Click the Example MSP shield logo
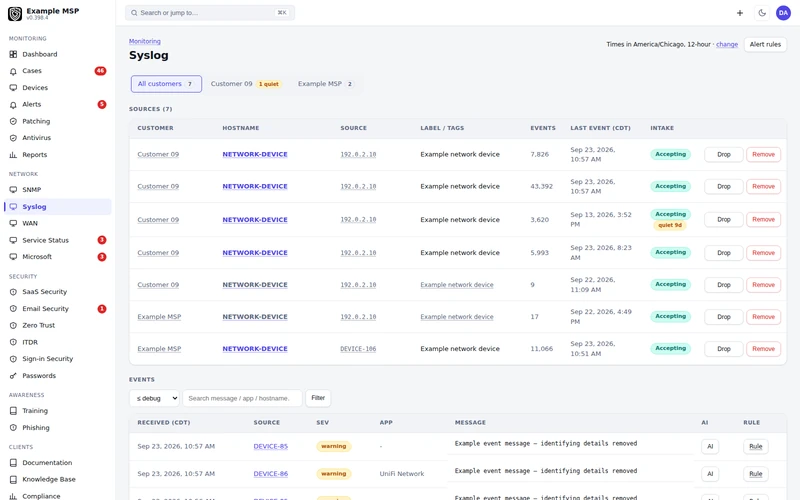This screenshot has width=800, height=500. [15, 14]
